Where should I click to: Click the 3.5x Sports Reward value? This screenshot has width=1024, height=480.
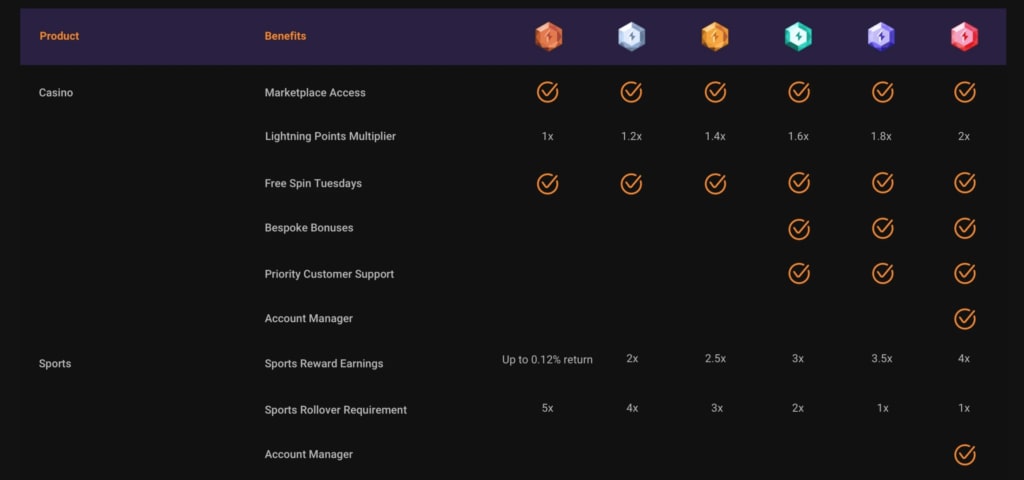click(x=882, y=359)
